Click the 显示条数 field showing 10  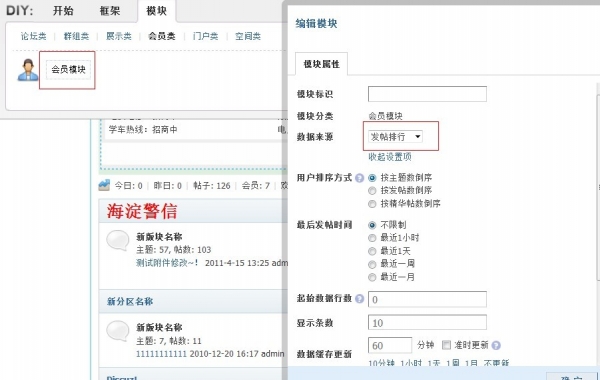(x=427, y=323)
